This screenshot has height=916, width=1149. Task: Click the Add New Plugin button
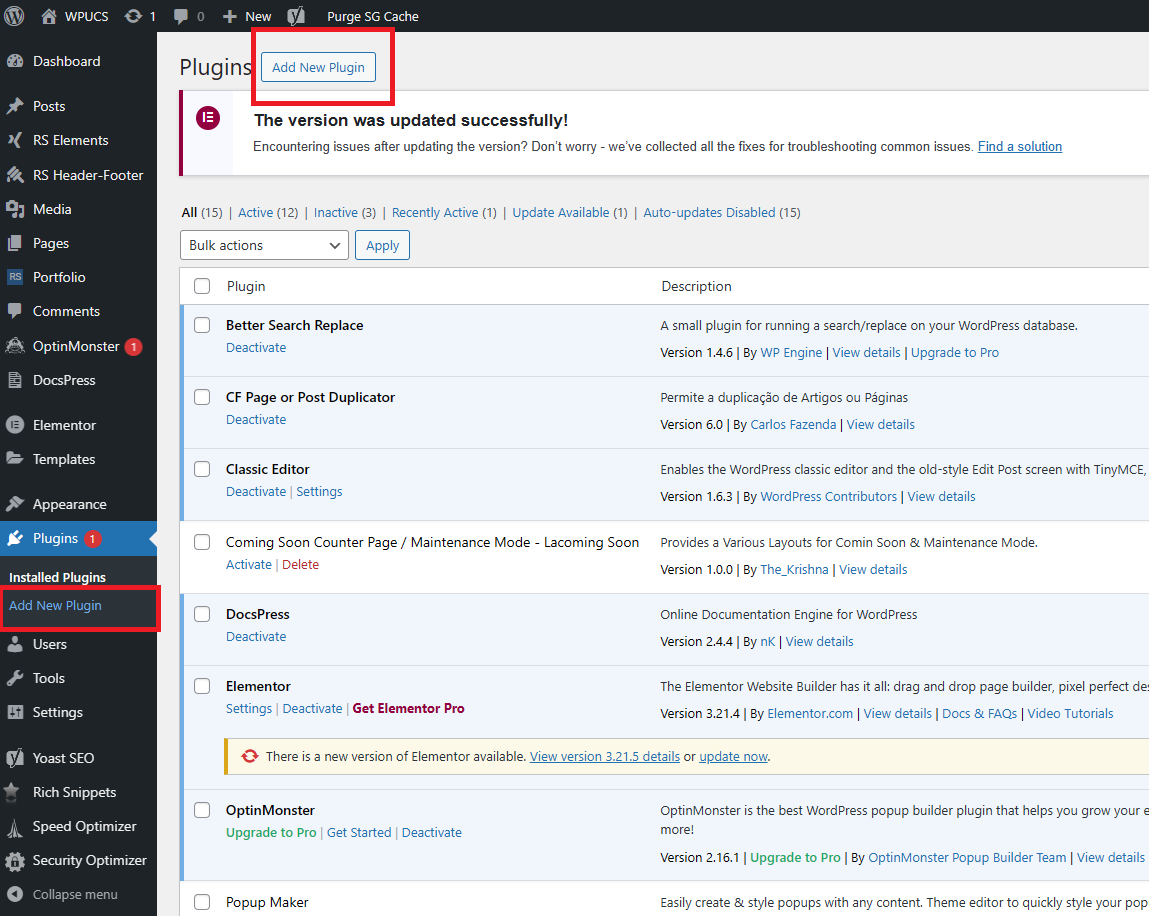coord(319,67)
